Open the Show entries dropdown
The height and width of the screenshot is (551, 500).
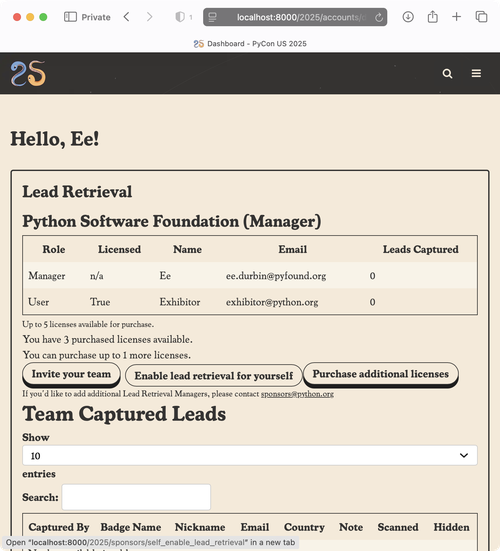250,455
